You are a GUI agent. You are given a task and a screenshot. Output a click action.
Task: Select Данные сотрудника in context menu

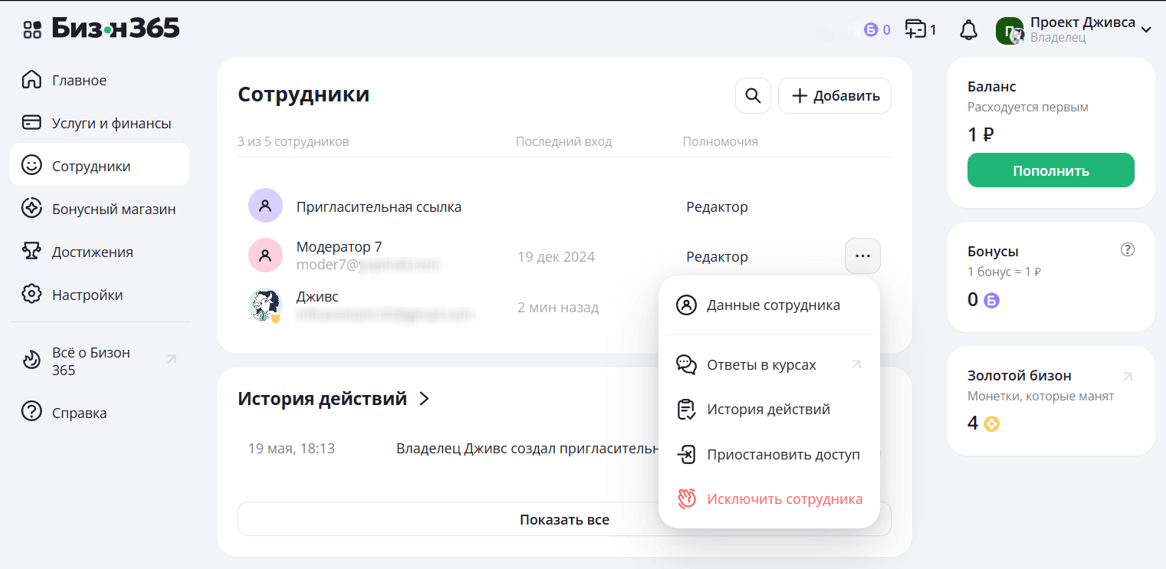click(772, 305)
